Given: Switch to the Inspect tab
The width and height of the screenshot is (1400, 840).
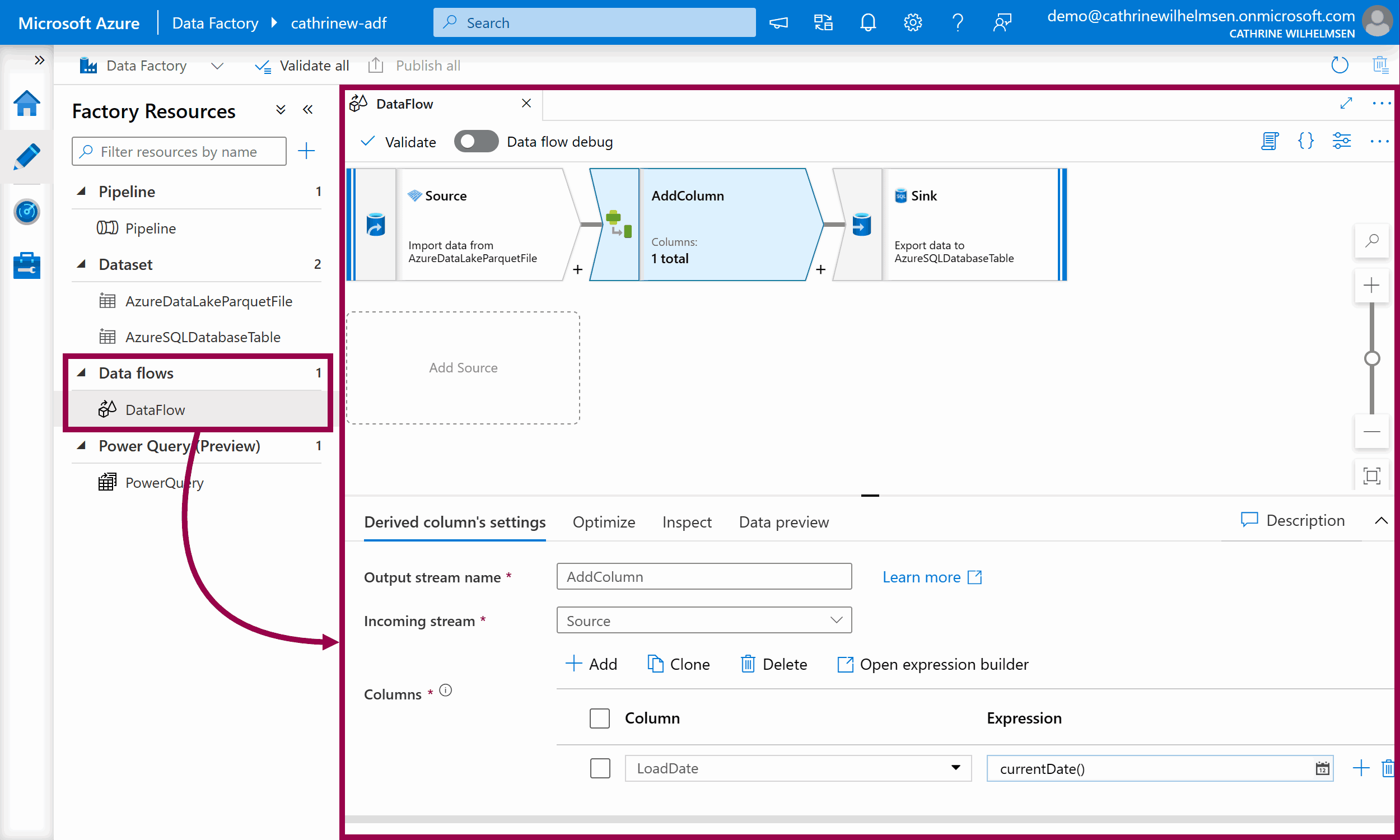Looking at the screenshot, I should pos(687,522).
